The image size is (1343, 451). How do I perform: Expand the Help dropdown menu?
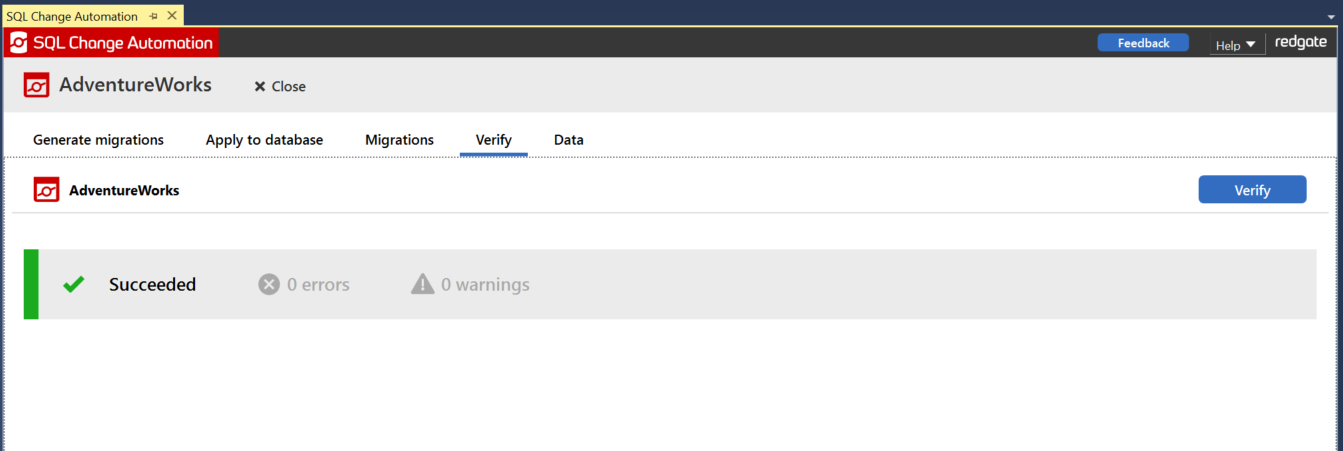[x=1236, y=45]
